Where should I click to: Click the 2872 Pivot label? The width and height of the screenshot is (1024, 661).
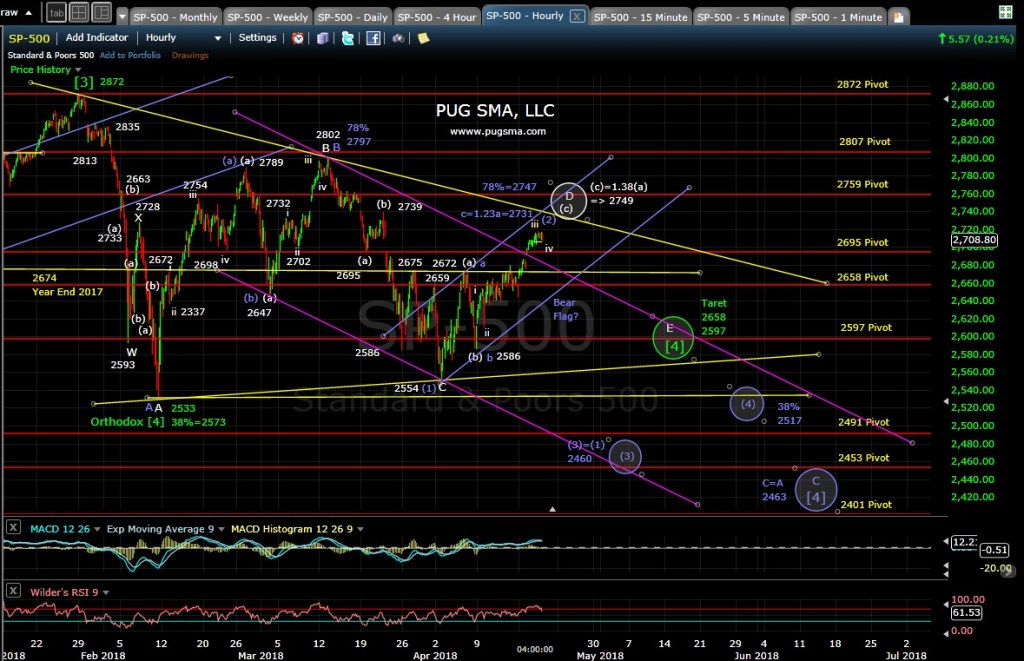(x=862, y=84)
